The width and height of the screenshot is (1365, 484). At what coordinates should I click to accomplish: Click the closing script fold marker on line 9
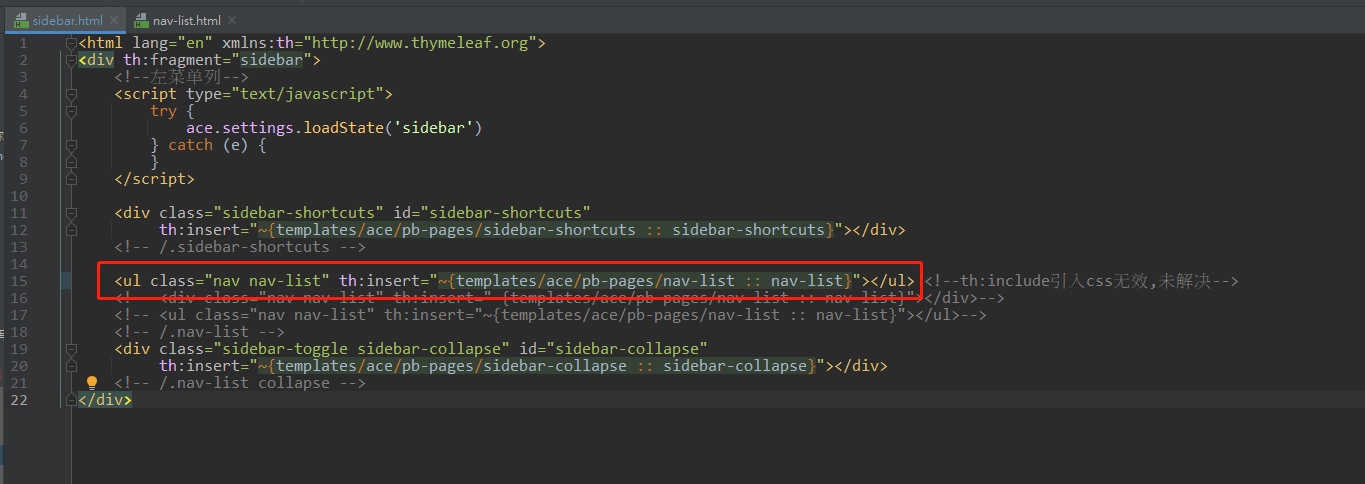(x=71, y=179)
